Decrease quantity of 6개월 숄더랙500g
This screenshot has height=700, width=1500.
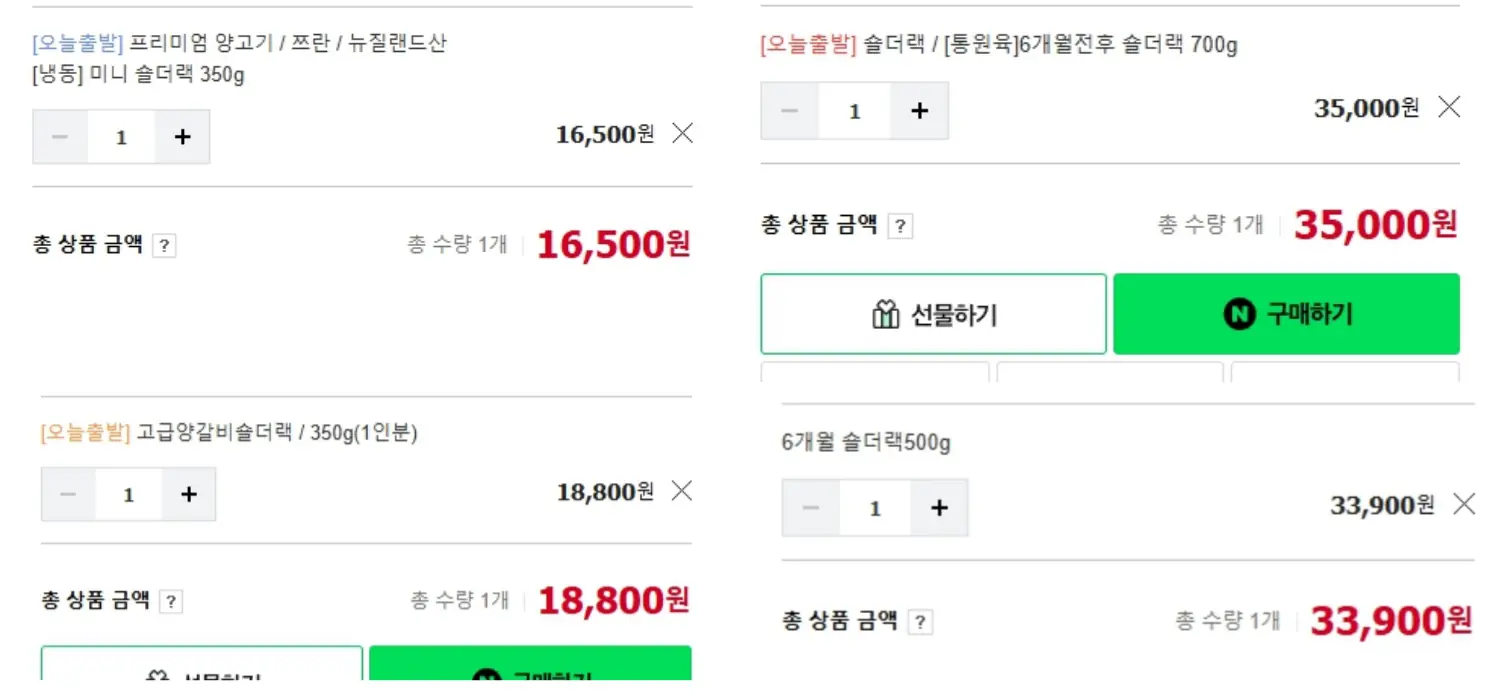pos(811,508)
